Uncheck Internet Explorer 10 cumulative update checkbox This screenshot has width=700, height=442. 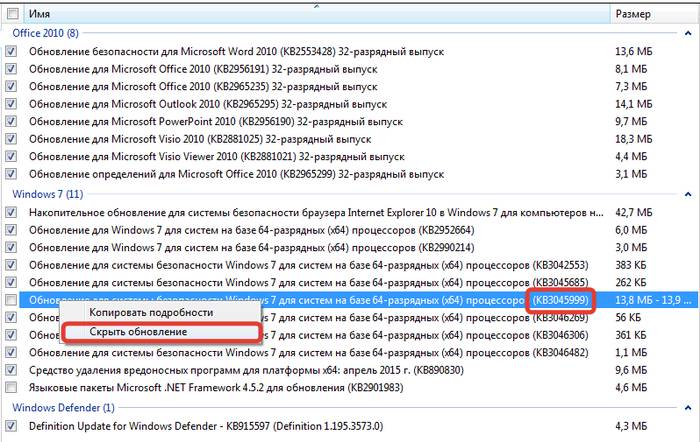(x=11, y=213)
